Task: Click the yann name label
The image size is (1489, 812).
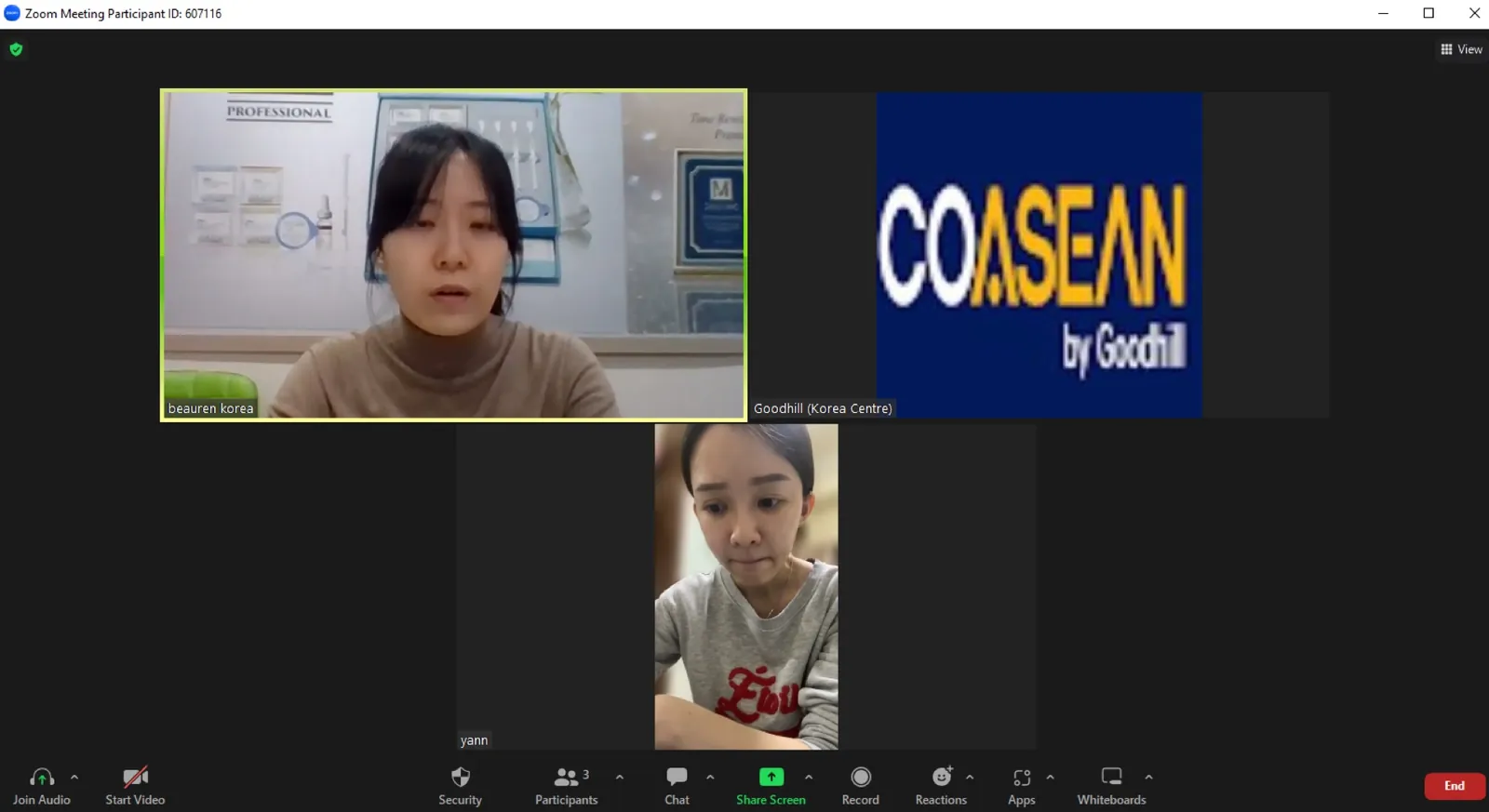Action: pos(474,740)
